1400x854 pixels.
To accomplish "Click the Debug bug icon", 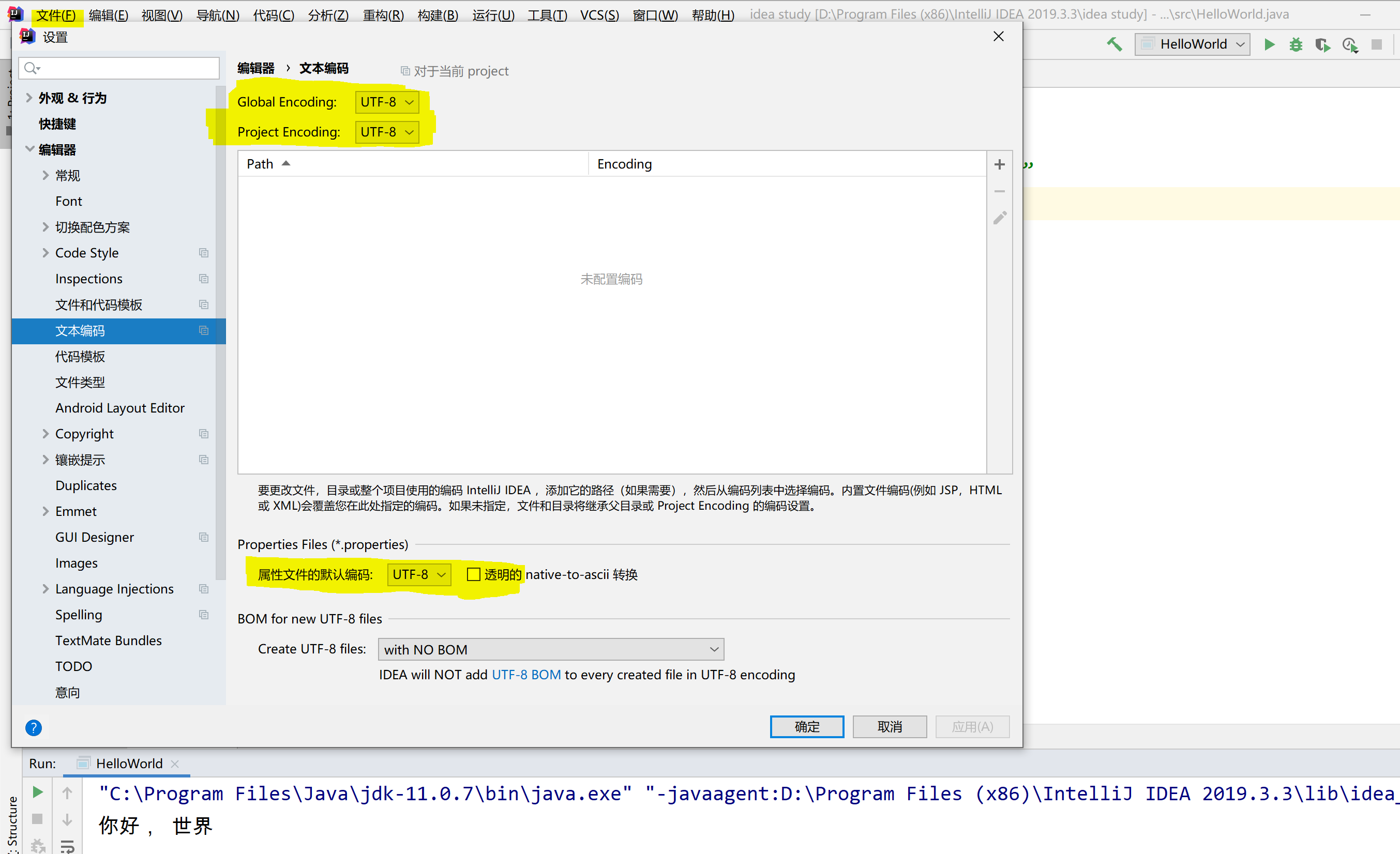I will coord(1296,44).
